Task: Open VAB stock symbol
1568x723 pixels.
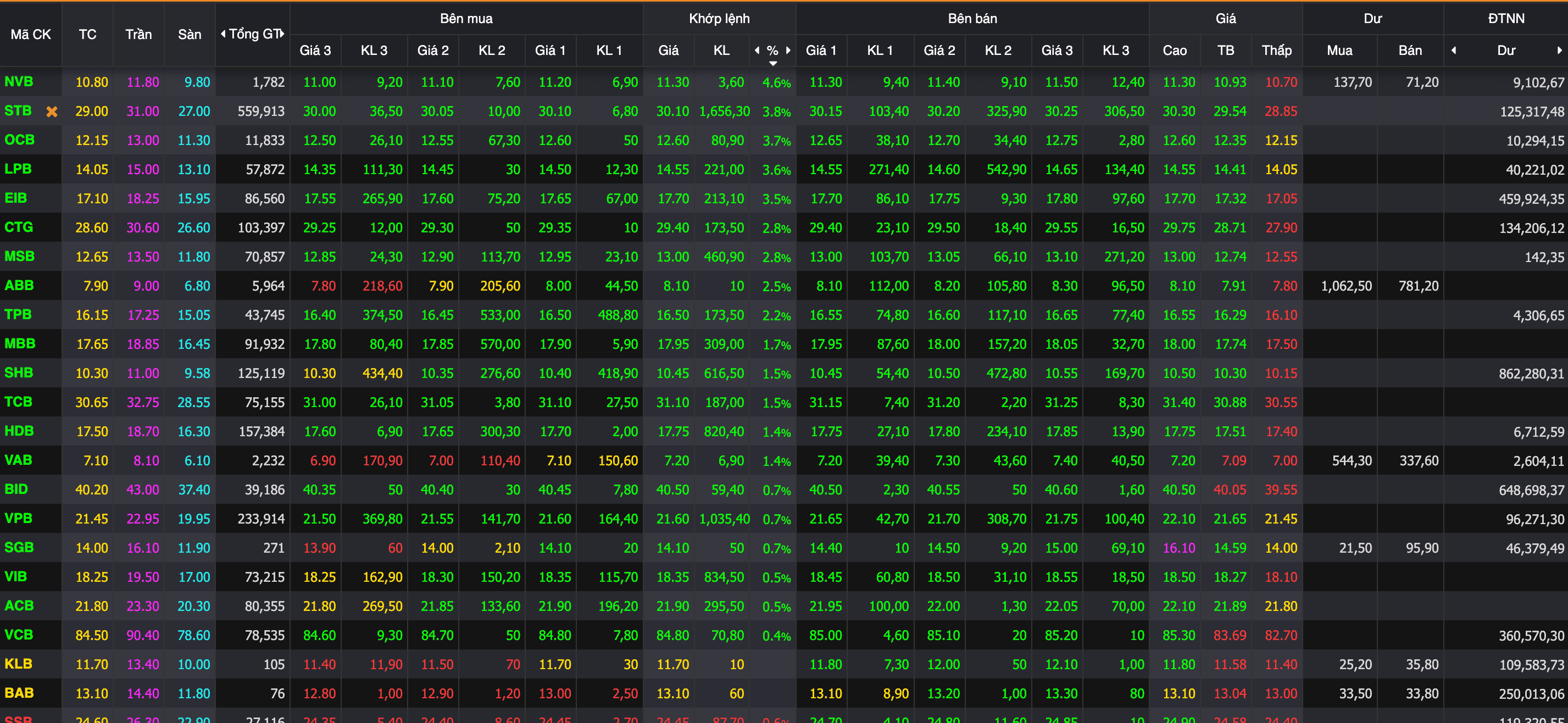Action: [18, 460]
